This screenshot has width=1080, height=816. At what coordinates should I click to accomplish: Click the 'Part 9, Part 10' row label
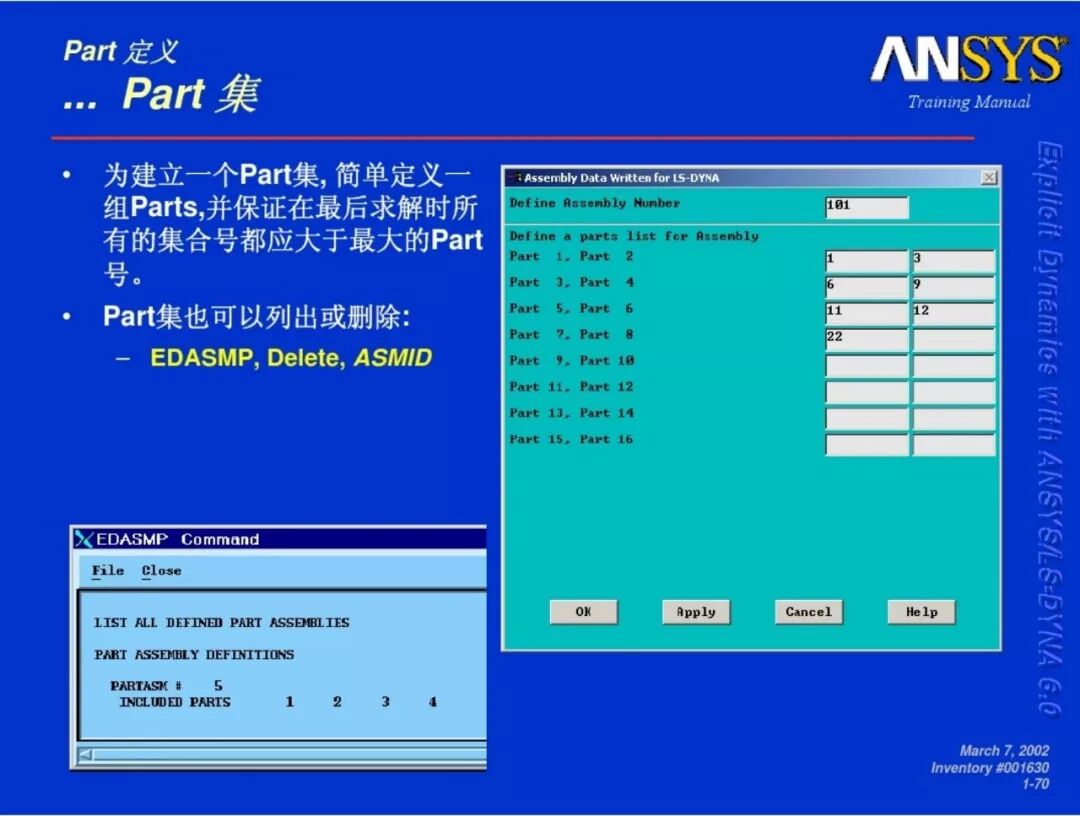[x=571, y=361]
